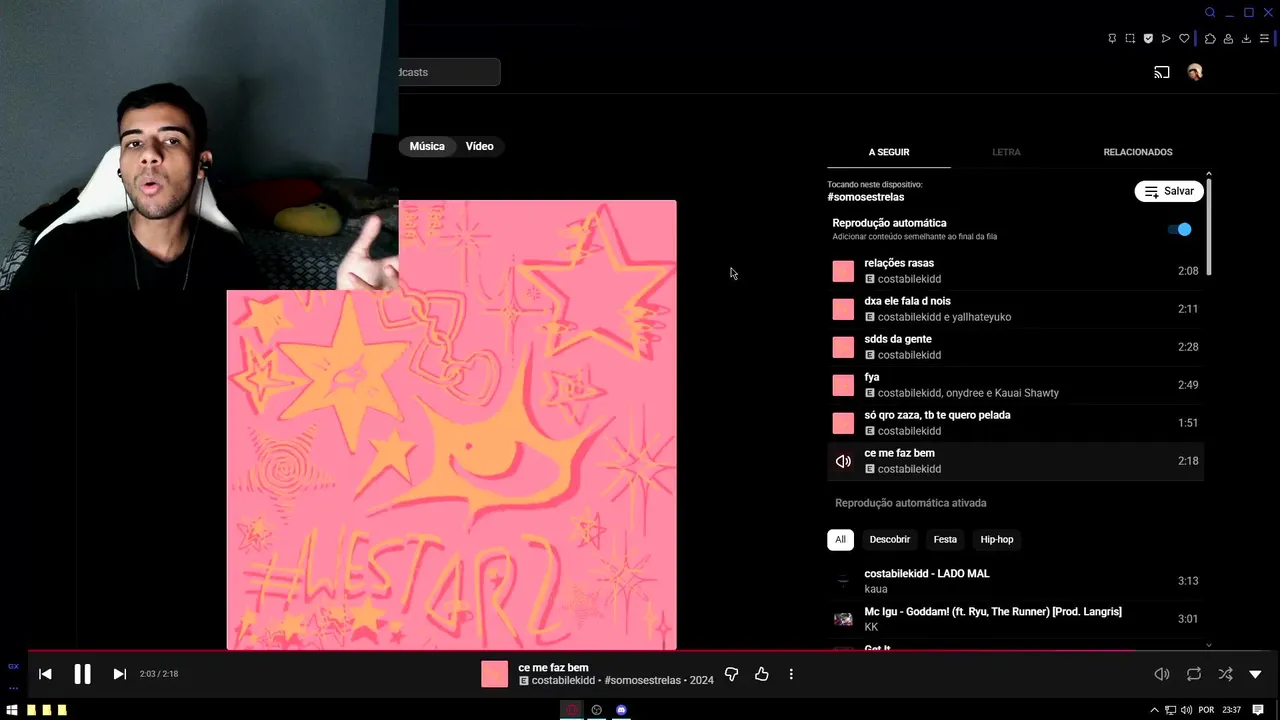Select the Descobrir filter chip
This screenshot has height=720, width=1280.
tap(890, 539)
